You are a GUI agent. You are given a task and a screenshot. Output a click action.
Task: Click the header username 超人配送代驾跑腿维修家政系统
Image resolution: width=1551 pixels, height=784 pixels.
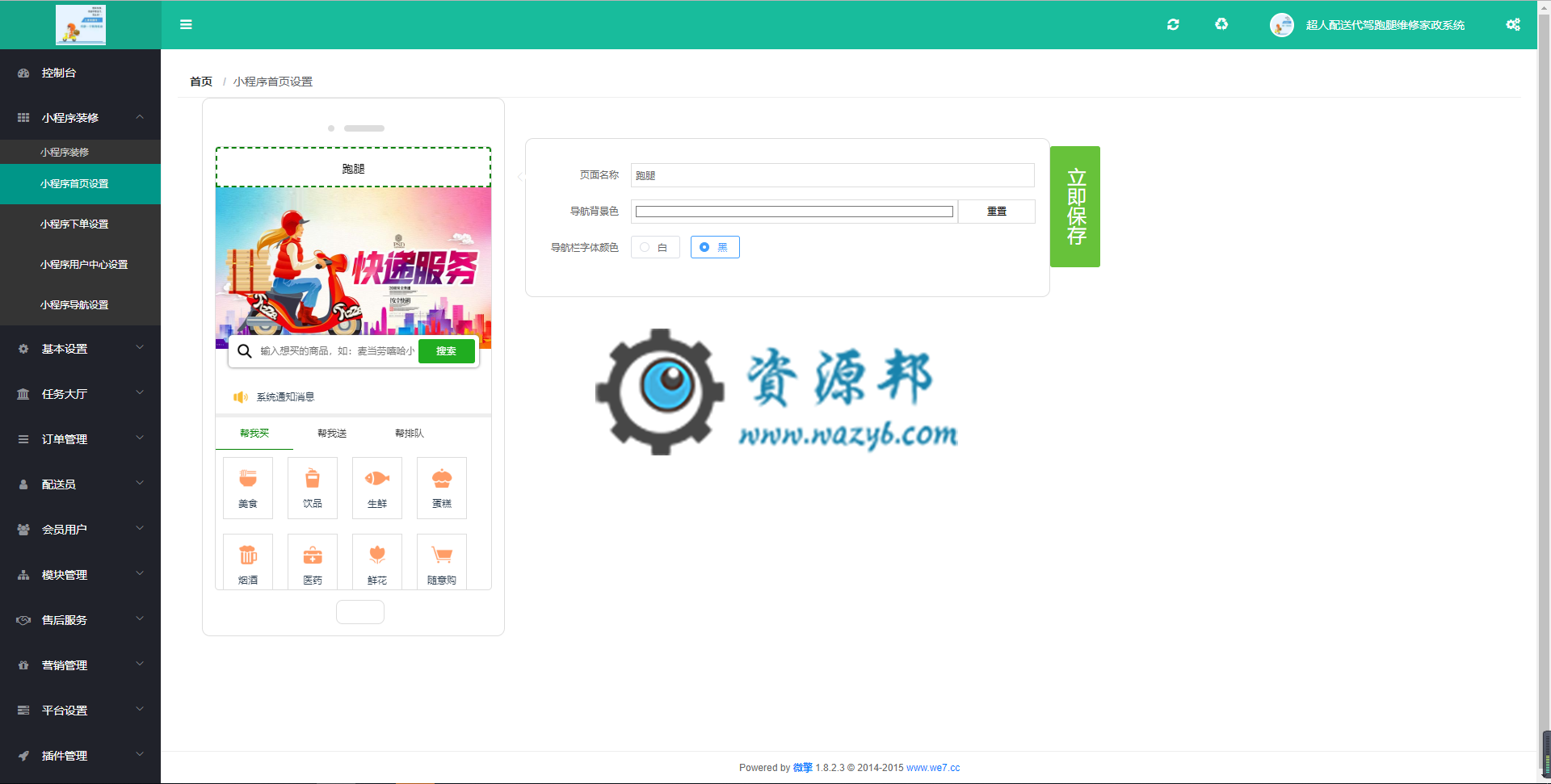(x=1385, y=25)
